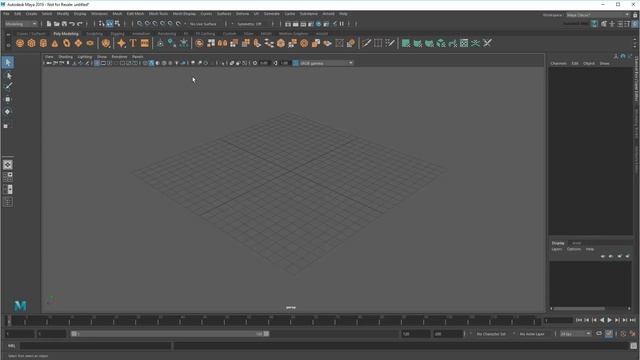This screenshot has height=360, width=640.
Task: Open the Edit Mesh menu
Action: pos(135,14)
